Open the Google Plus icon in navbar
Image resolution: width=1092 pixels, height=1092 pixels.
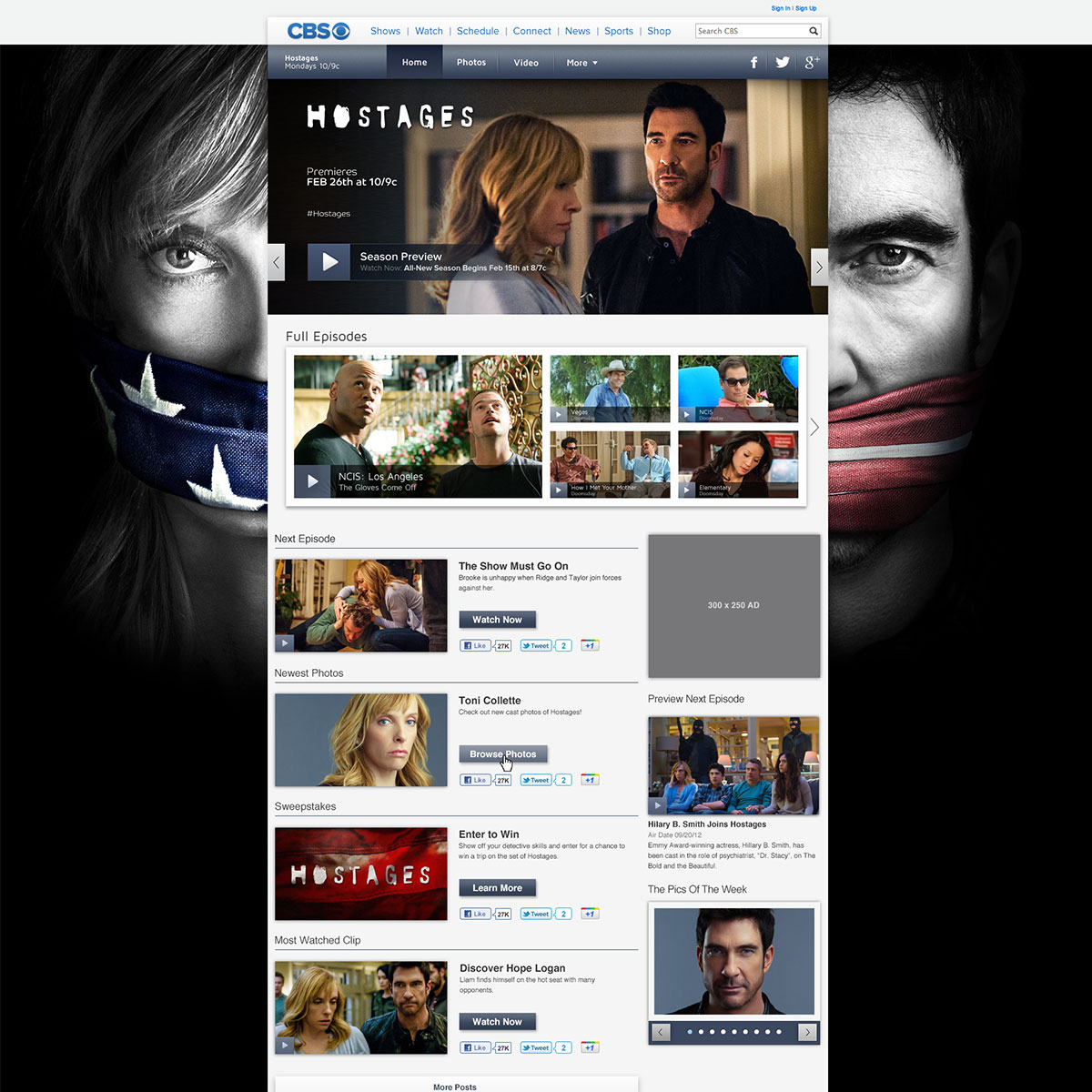(812, 62)
